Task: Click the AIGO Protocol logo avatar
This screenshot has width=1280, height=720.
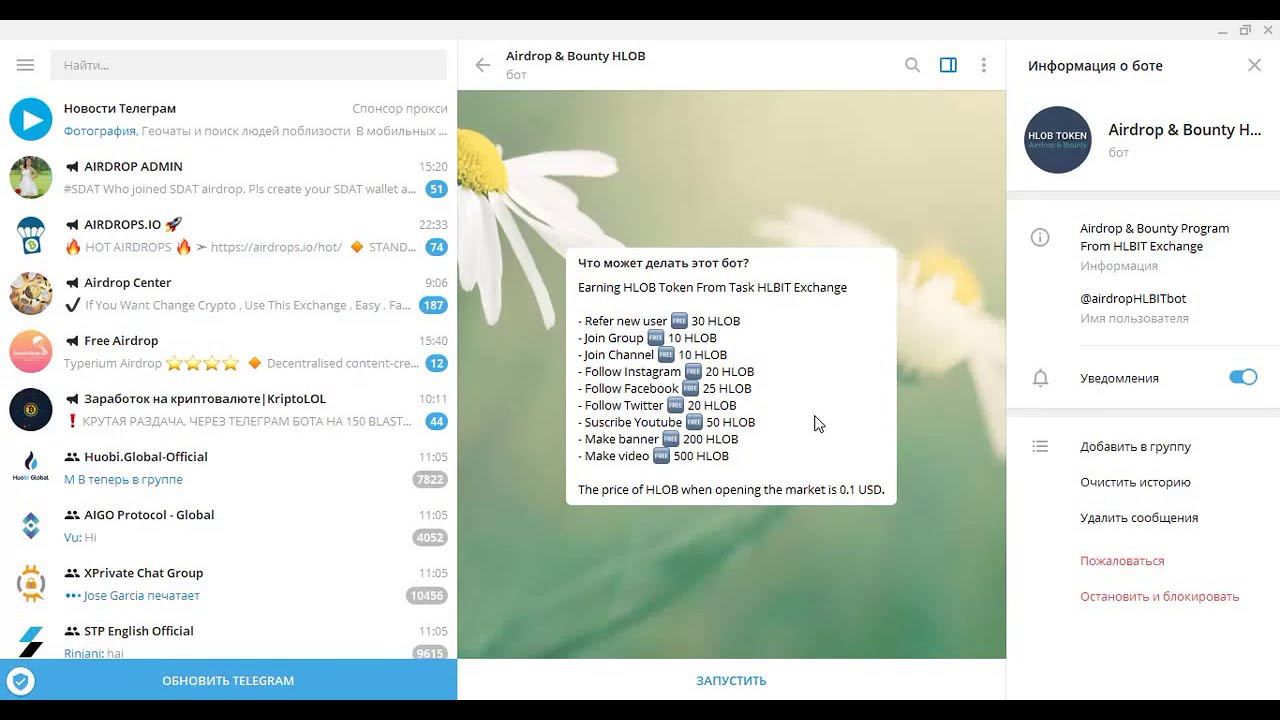Action: (31, 525)
